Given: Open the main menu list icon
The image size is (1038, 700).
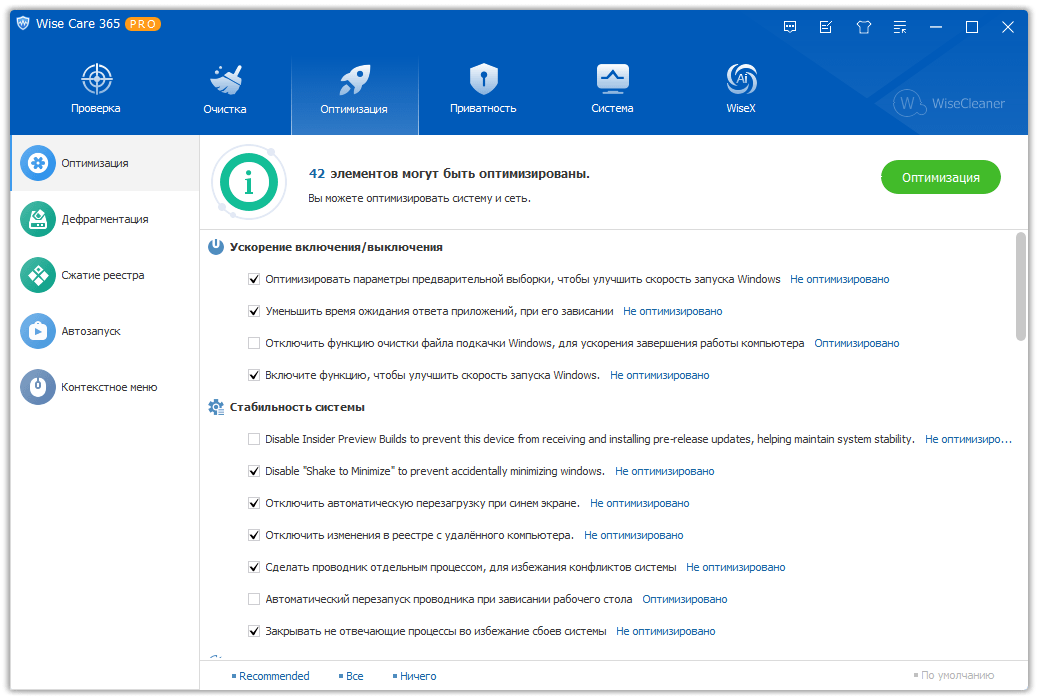Looking at the screenshot, I should click(899, 27).
